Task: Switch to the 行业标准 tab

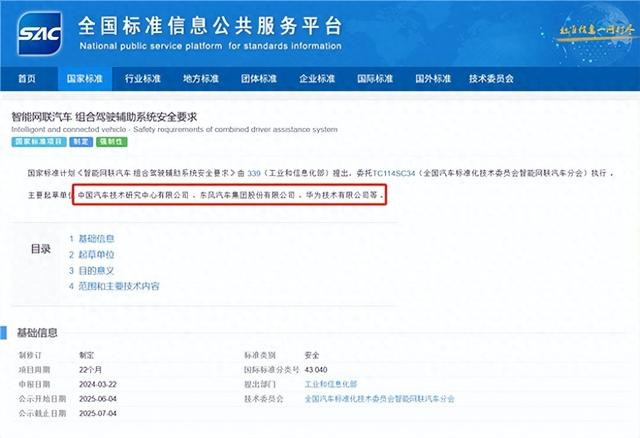Action: [x=143, y=78]
